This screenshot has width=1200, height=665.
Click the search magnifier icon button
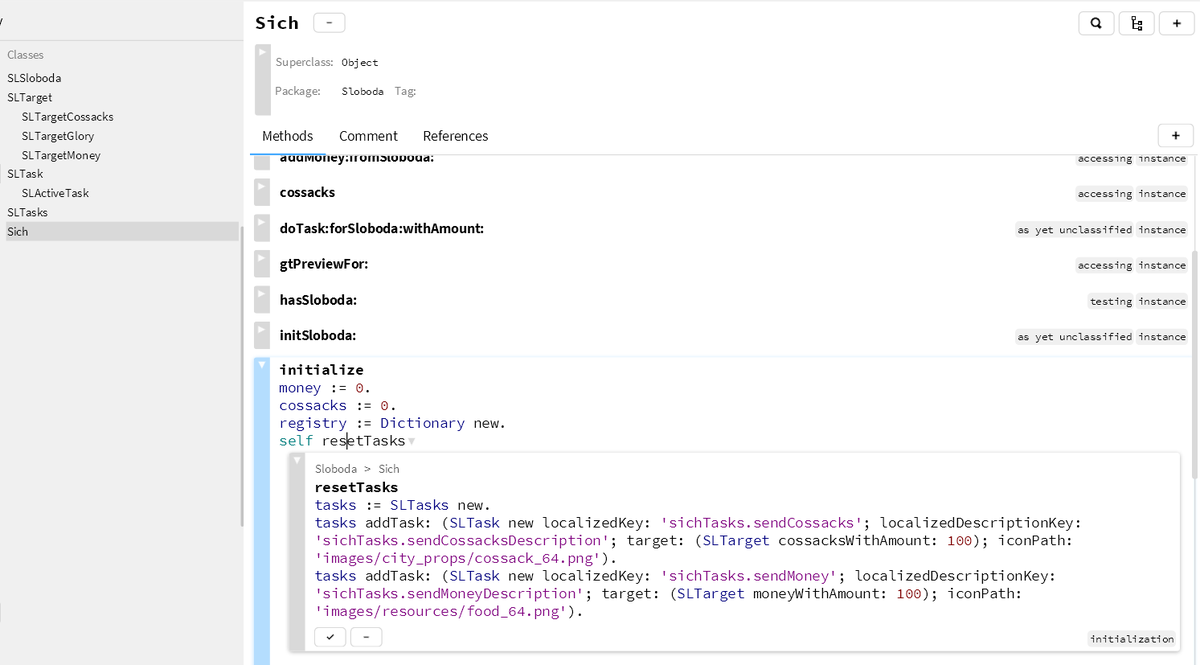(1096, 23)
